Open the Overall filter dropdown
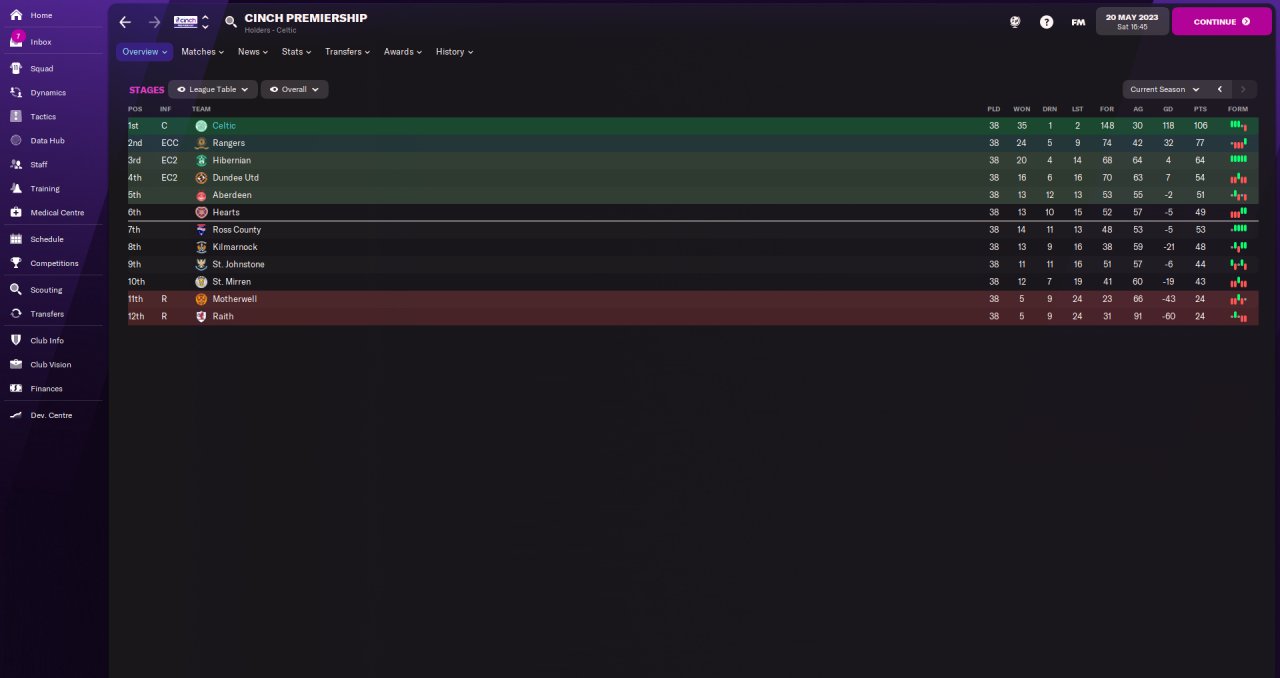This screenshot has width=1280, height=678. (x=294, y=89)
